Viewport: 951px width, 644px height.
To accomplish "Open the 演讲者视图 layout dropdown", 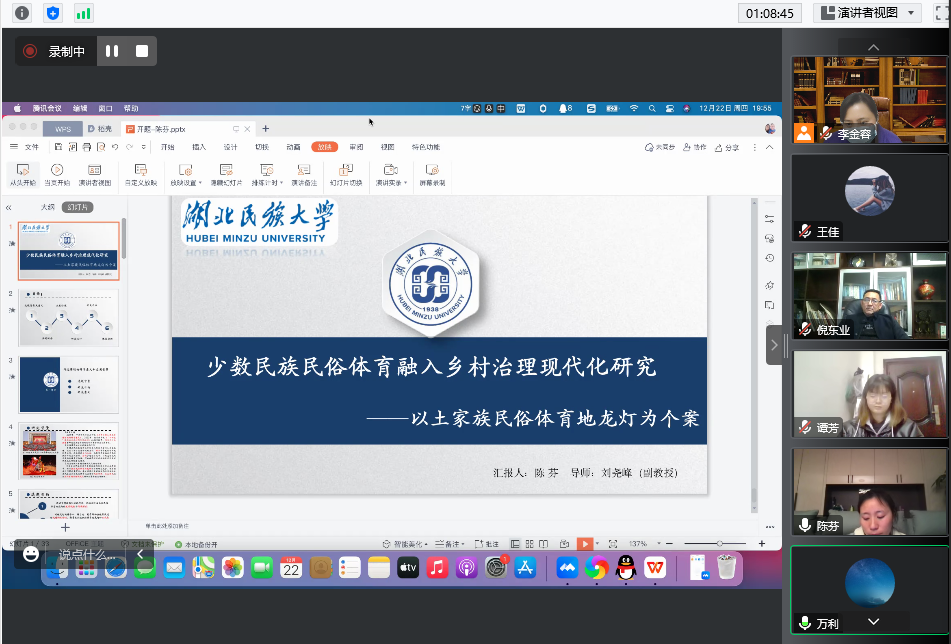I will point(866,13).
